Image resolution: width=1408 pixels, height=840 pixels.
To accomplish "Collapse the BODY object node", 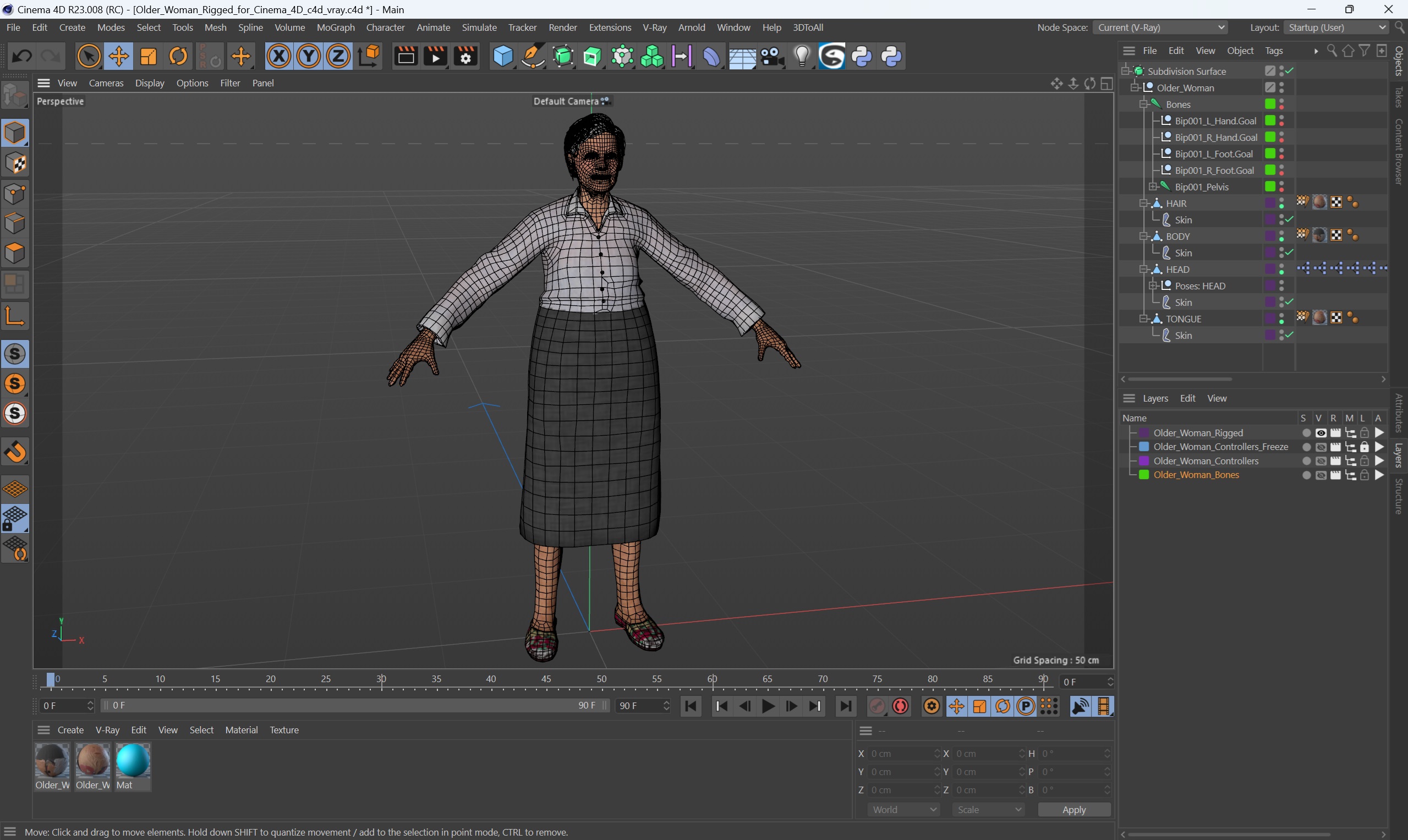I will [x=1143, y=237].
